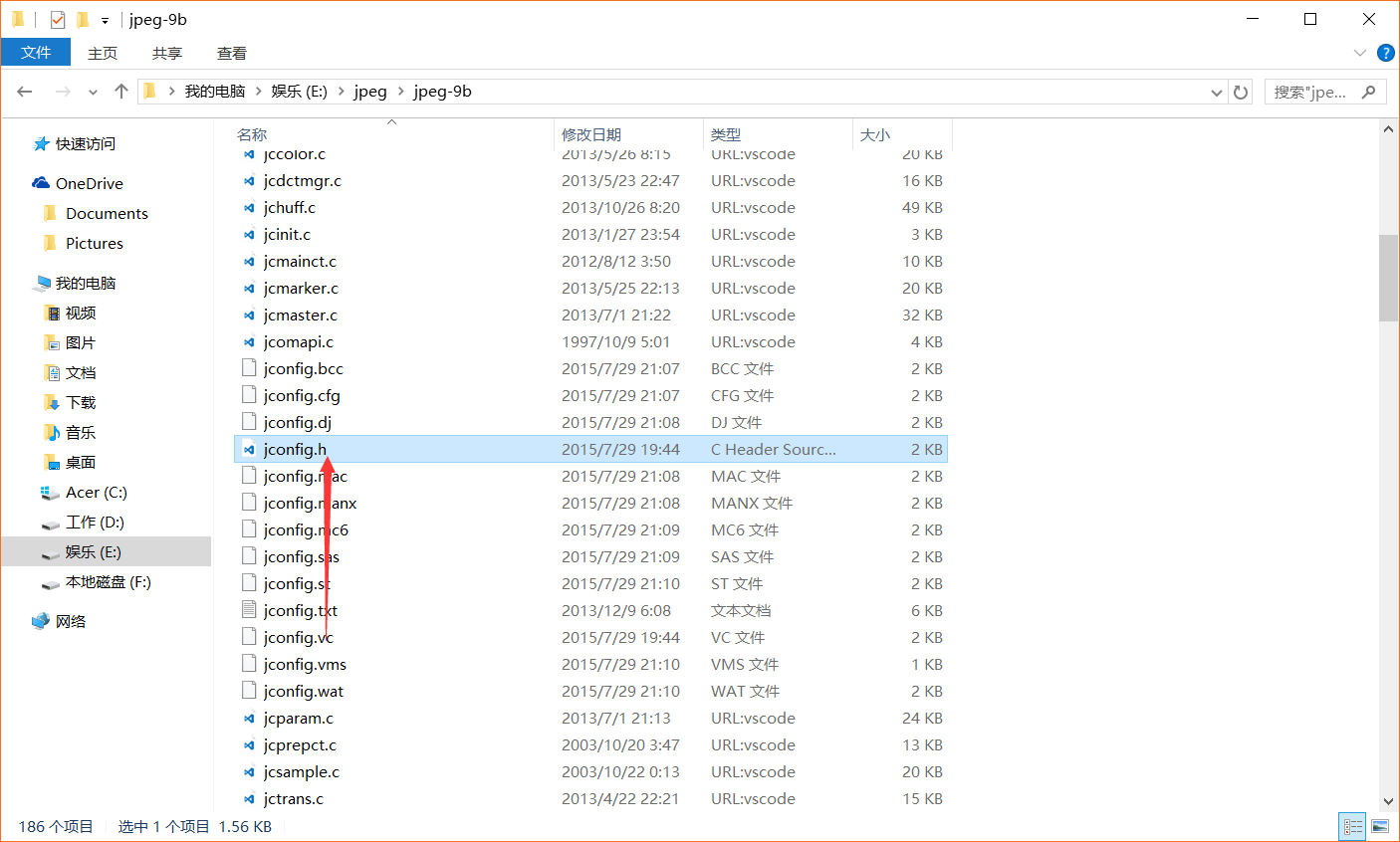Image resolution: width=1400 pixels, height=842 pixels.
Task: Open the address bar history dropdown
Action: 1216,91
